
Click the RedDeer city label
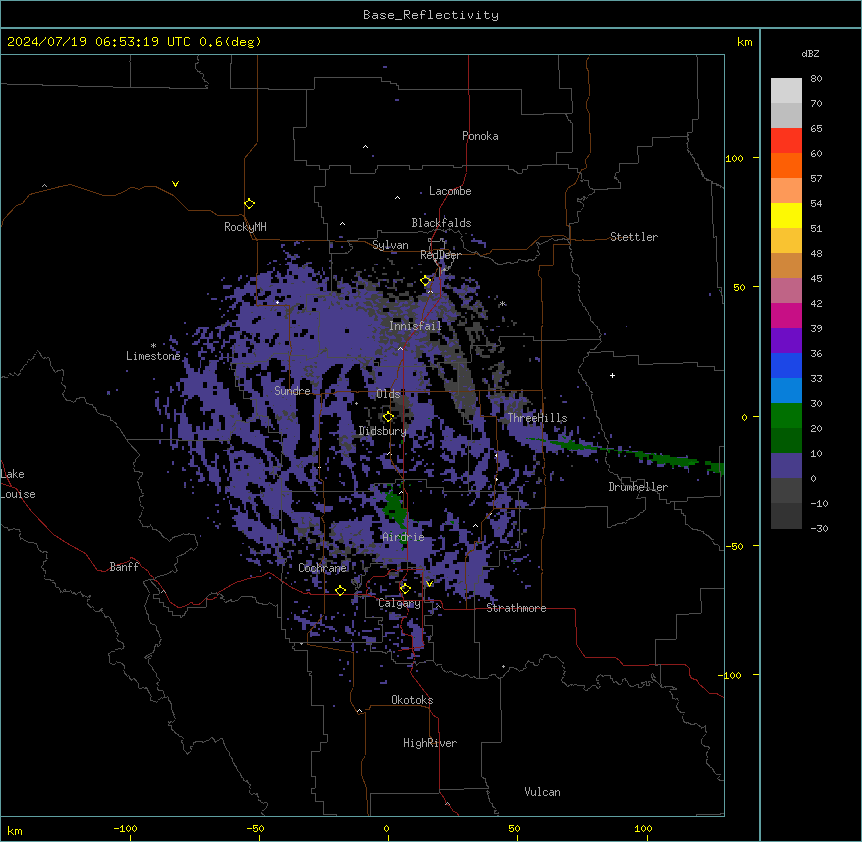(440, 255)
